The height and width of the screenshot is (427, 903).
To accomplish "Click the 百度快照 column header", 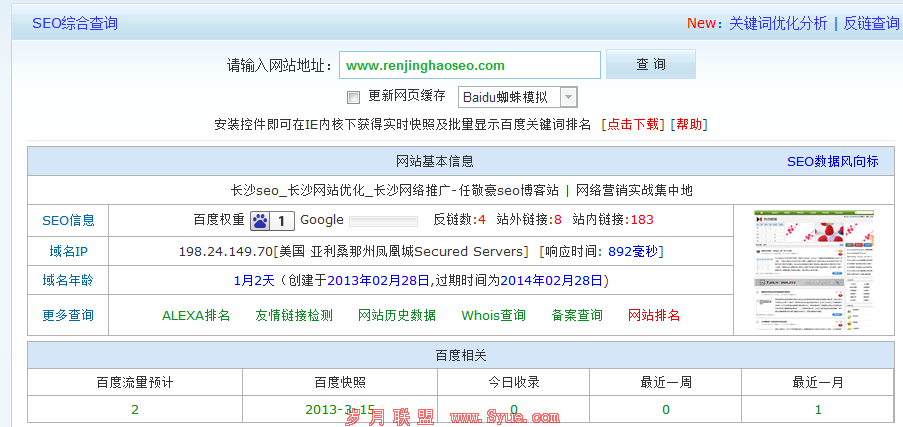I will pyautogui.click(x=340, y=383).
